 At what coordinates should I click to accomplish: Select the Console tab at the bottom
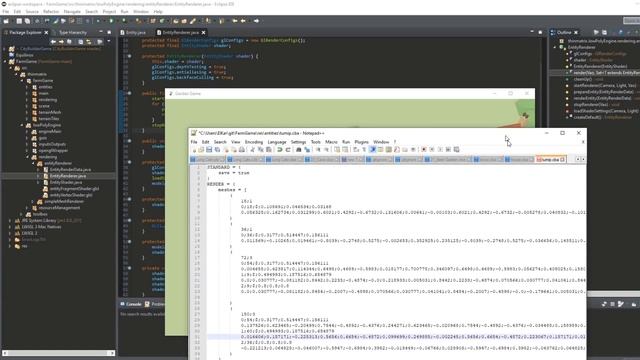coord(131,304)
